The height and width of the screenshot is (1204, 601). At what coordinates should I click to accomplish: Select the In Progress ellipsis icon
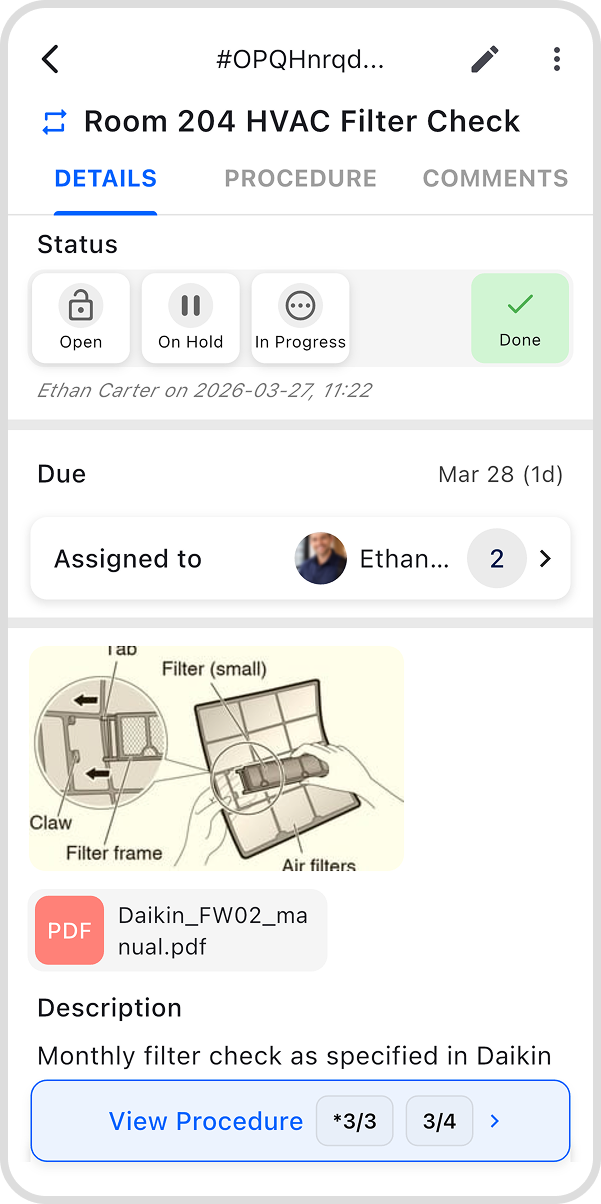pyautogui.click(x=300, y=304)
